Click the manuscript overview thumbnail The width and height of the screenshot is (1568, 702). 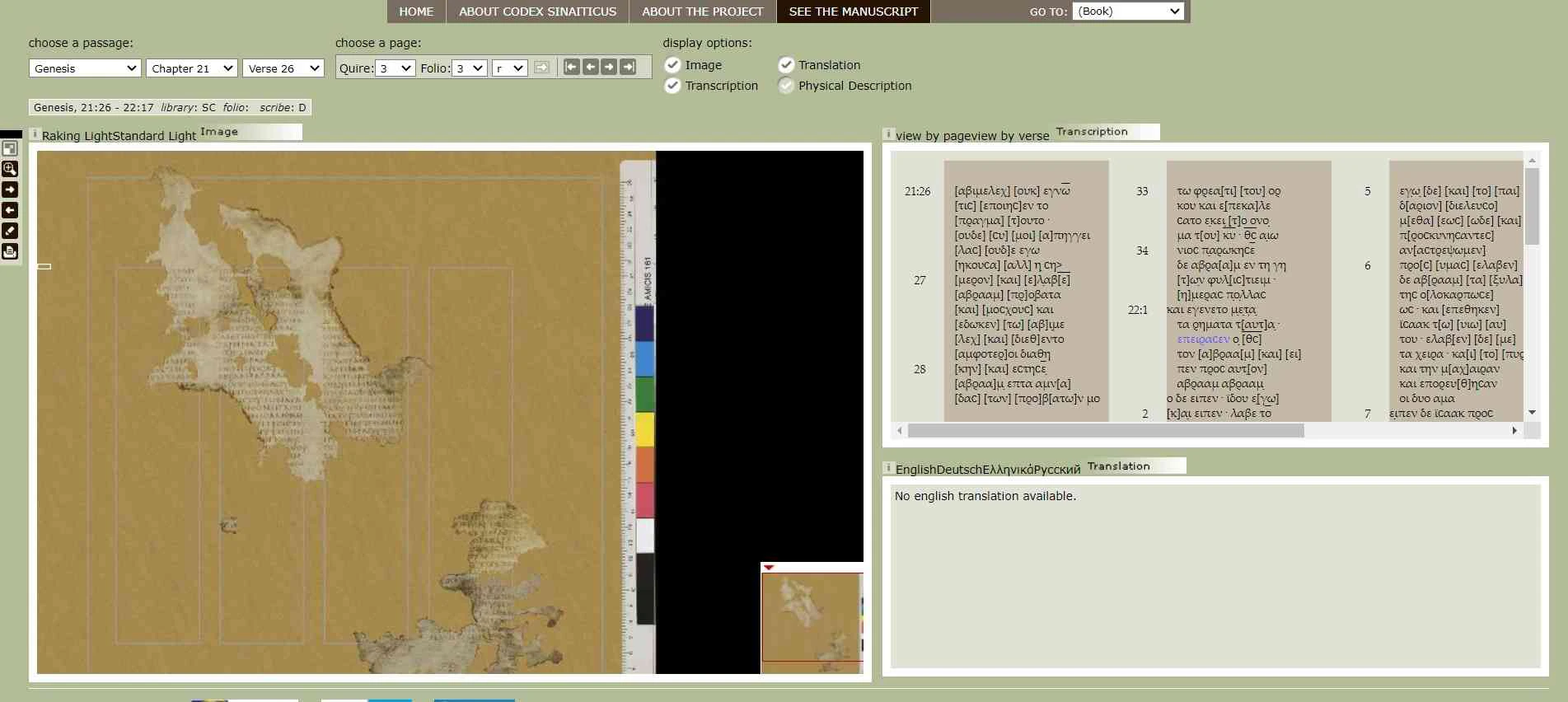tap(812, 617)
